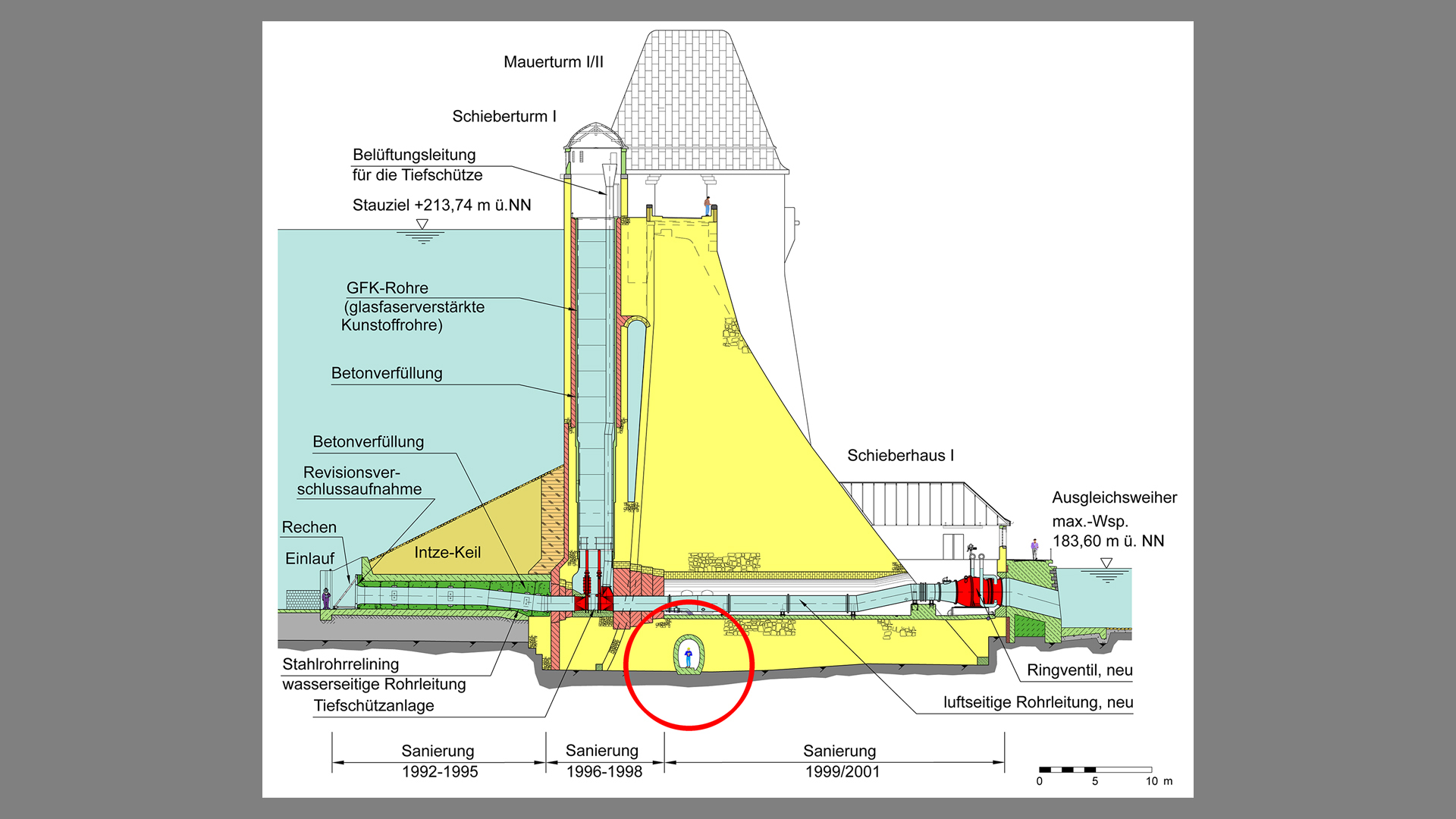Viewport: 1456px width, 819px height.
Task: Click the 'Schieberturm I' label
Action: coord(504,117)
